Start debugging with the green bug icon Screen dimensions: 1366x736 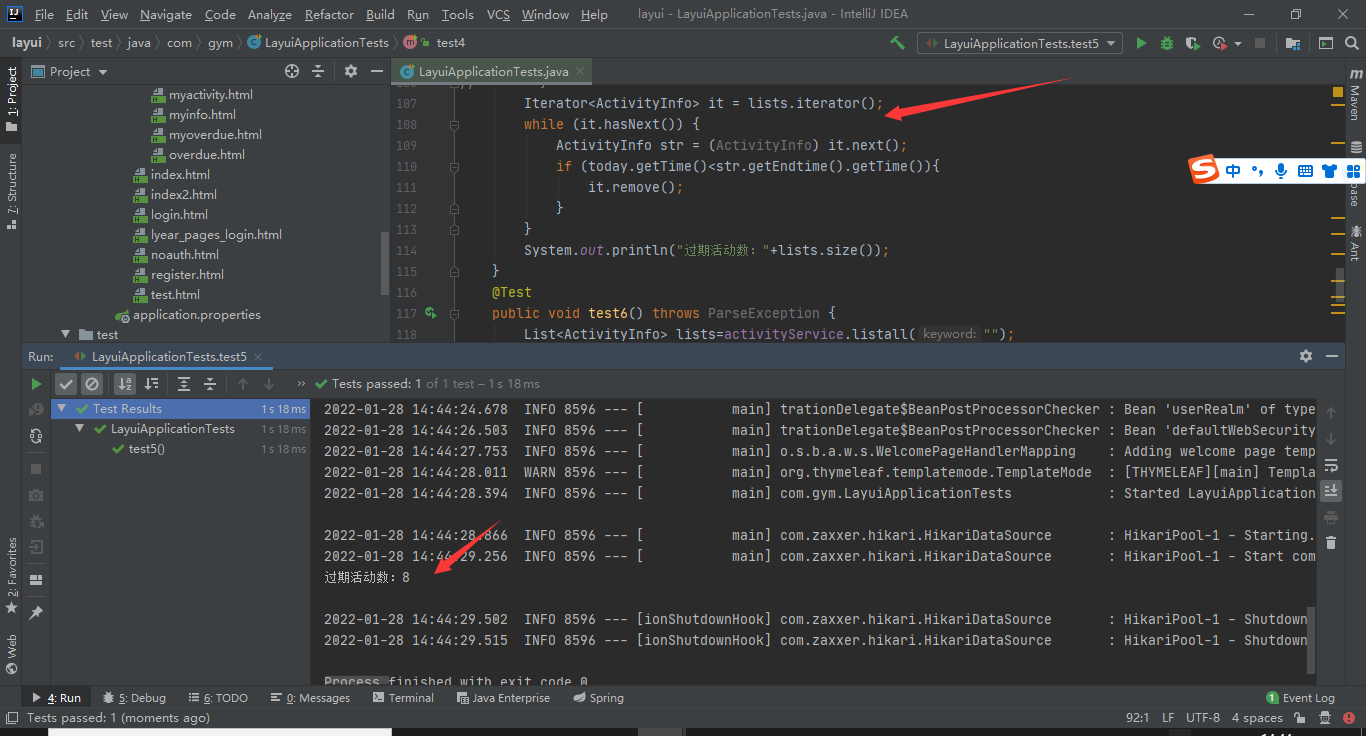(1167, 43)
